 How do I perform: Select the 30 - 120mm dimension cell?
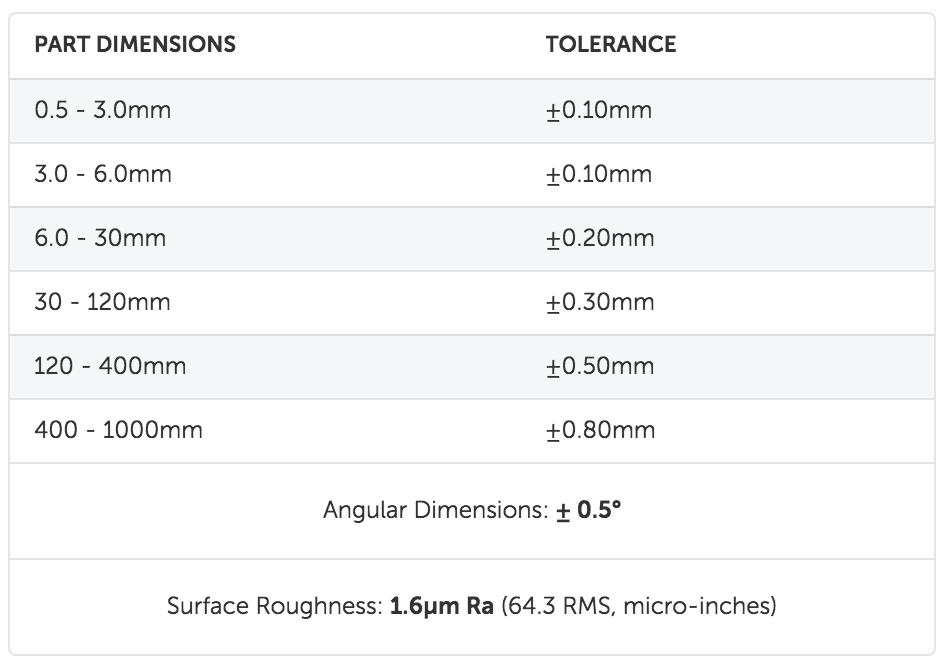click(103, 302)
